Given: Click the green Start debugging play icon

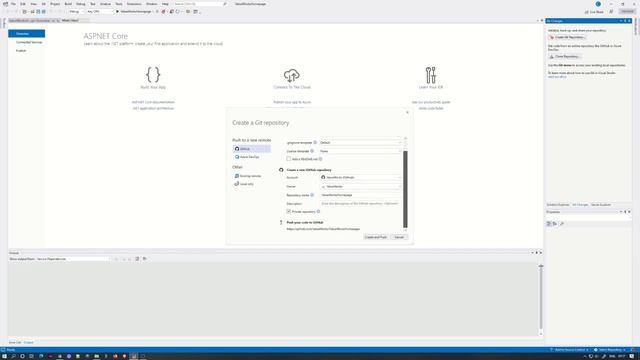Looking at the screenshot, I should 118,11.
